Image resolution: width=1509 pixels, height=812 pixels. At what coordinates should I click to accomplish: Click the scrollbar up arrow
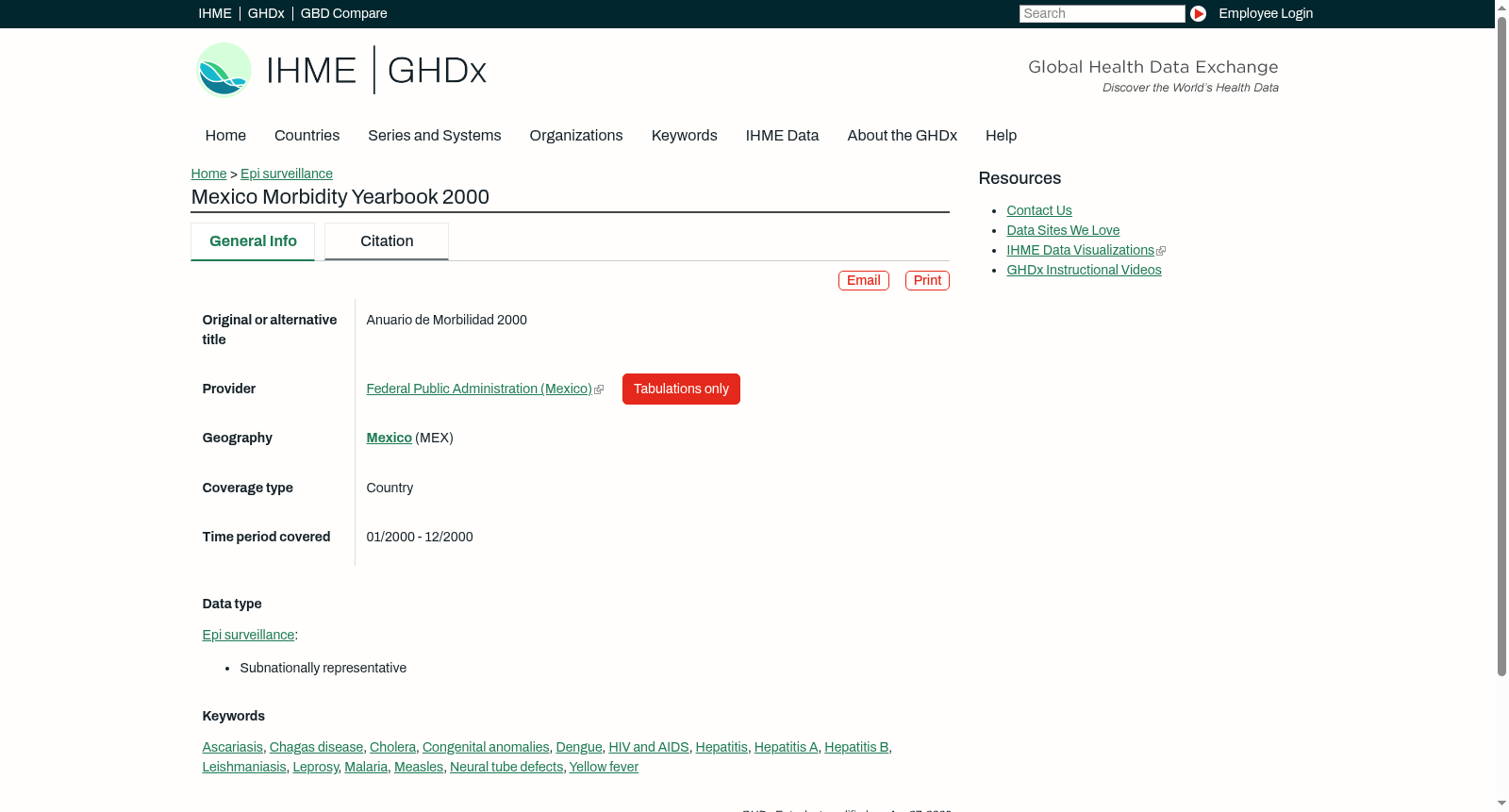[x=1501, y=7]
